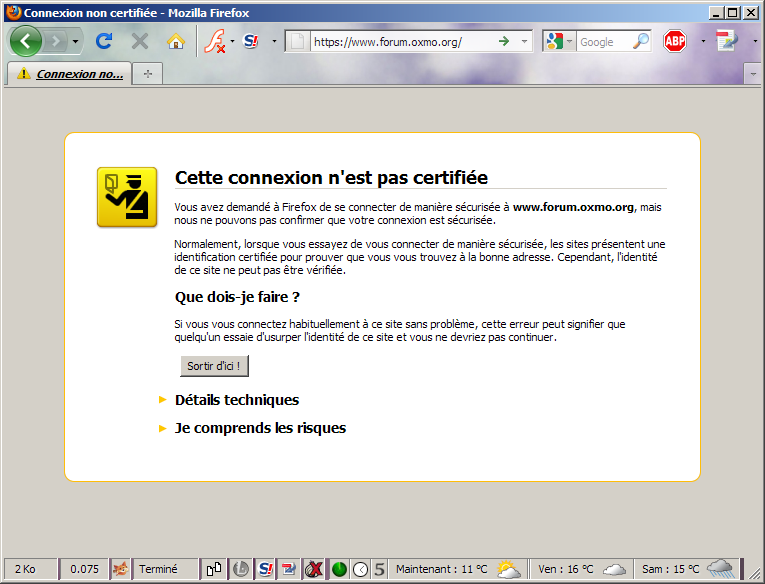The height and width of the screenshot is (584, 765).
Task: Click the rain cloud icon for Saturday
Action: click(x=721, y=569)
